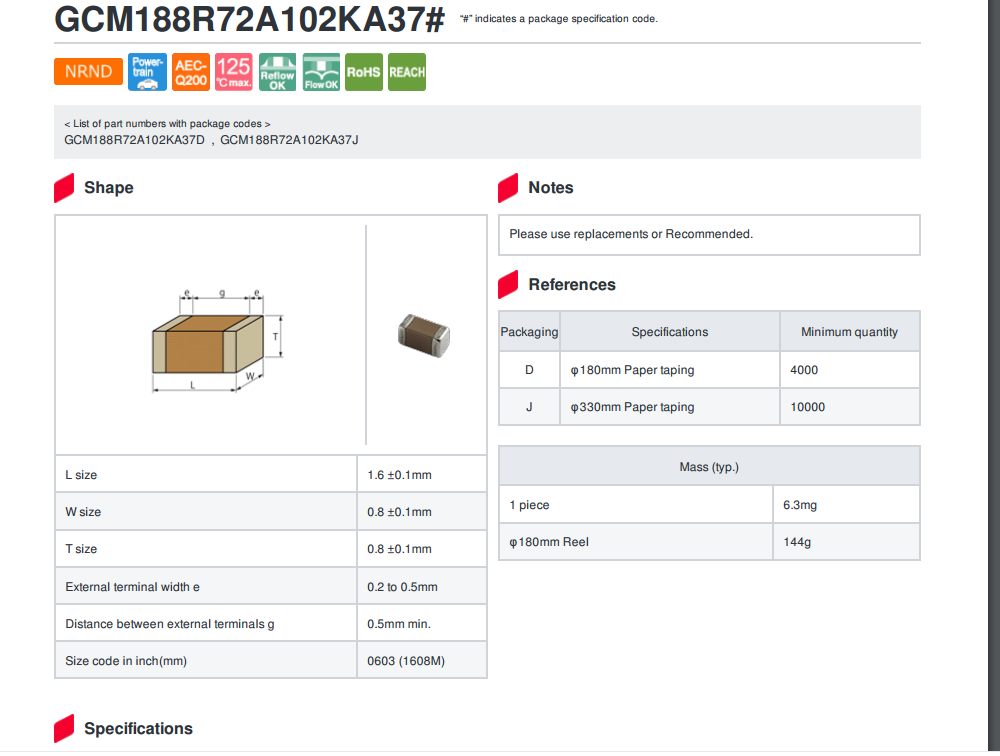1000x756 pixels.
Task: Click the 'Please use replacements or Recommended.' note
Action: [631, 234]
